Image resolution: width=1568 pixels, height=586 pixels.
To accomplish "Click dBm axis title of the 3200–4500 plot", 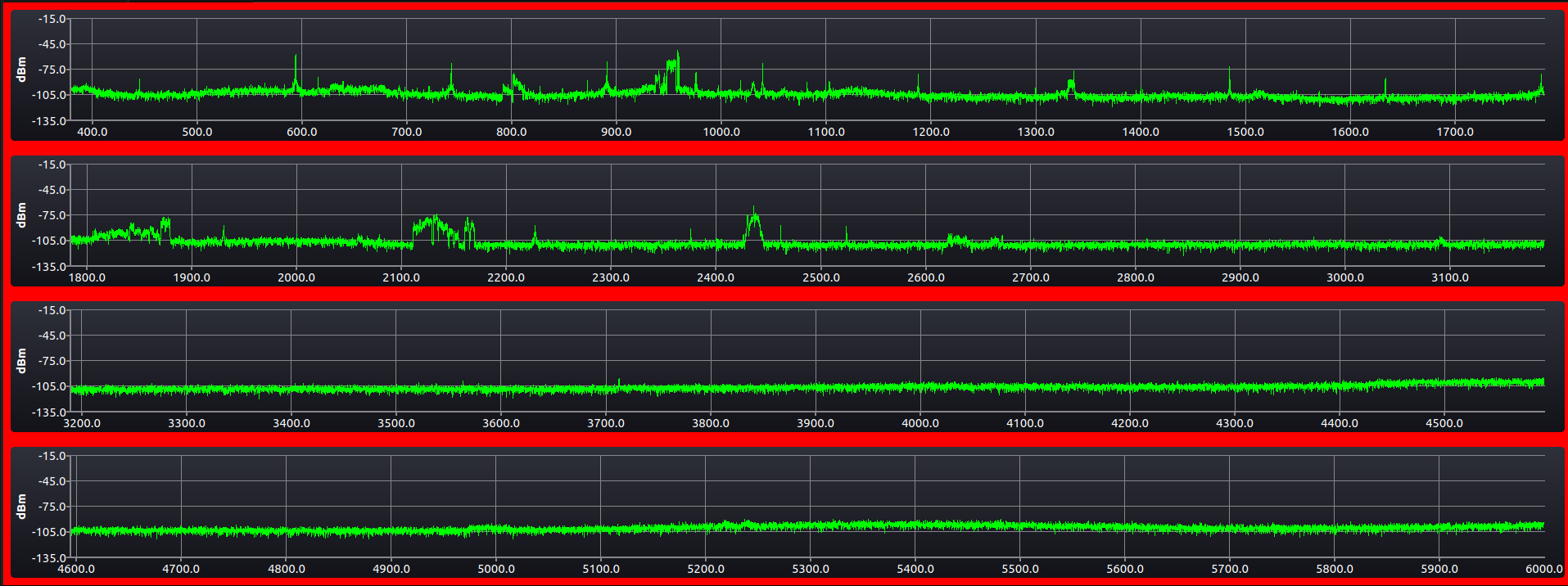I will coord(21,361).
